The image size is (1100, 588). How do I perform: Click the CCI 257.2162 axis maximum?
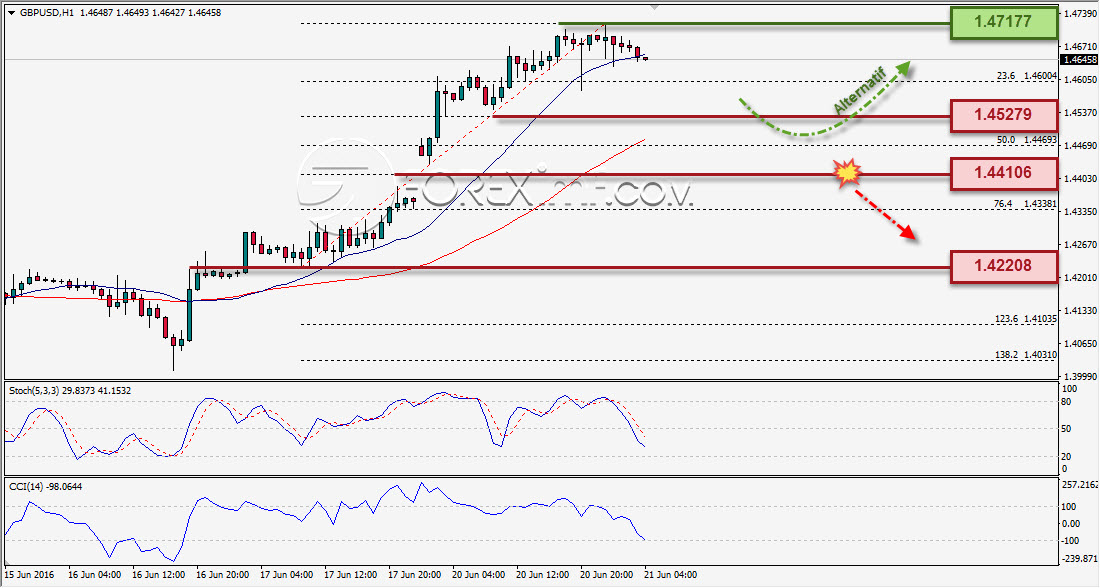click(1080, 485)
